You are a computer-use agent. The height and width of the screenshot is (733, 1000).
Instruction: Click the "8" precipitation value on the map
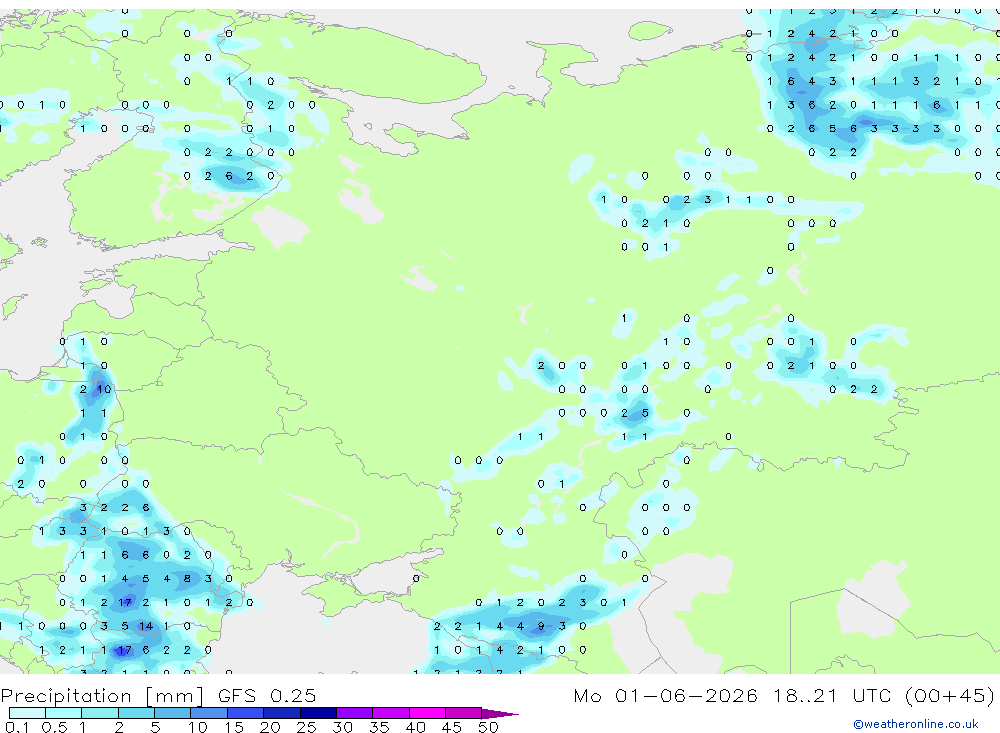tap(187, 579)
